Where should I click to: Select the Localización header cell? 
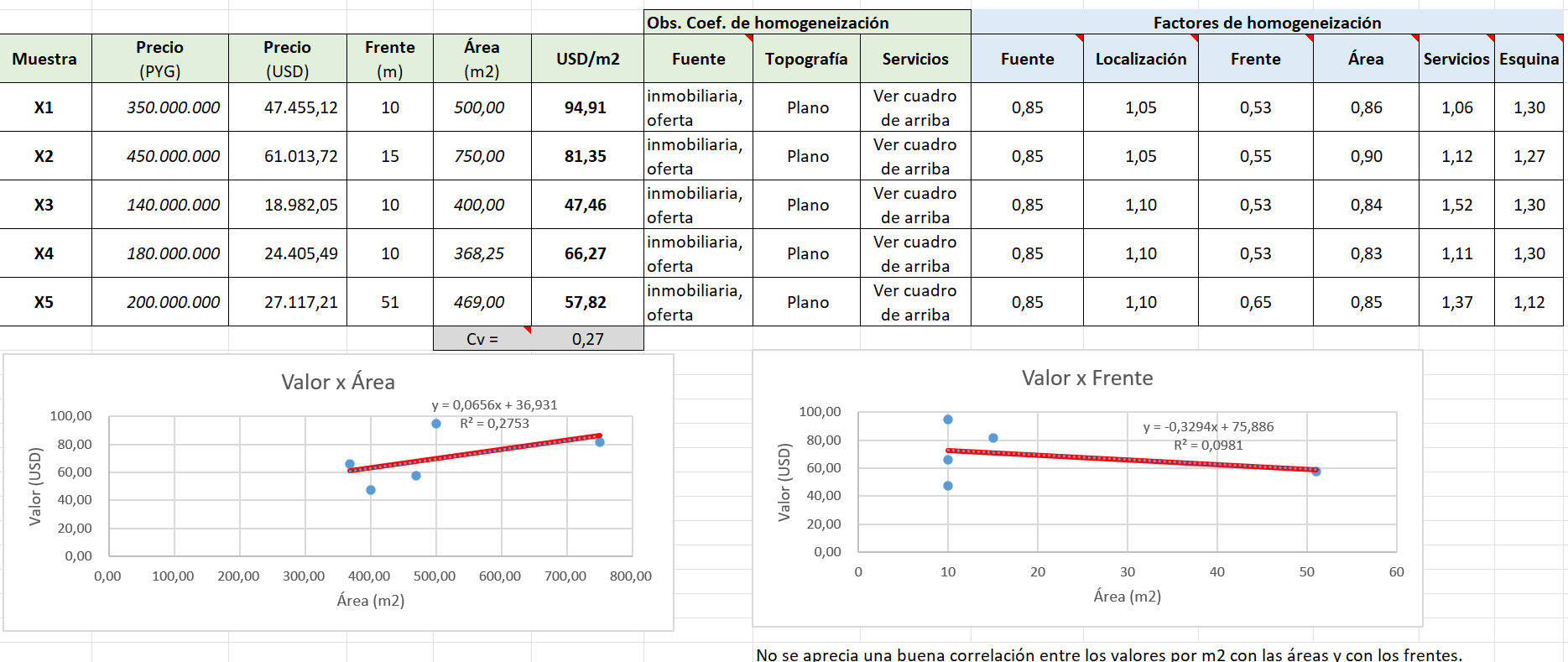(1140, 59)
